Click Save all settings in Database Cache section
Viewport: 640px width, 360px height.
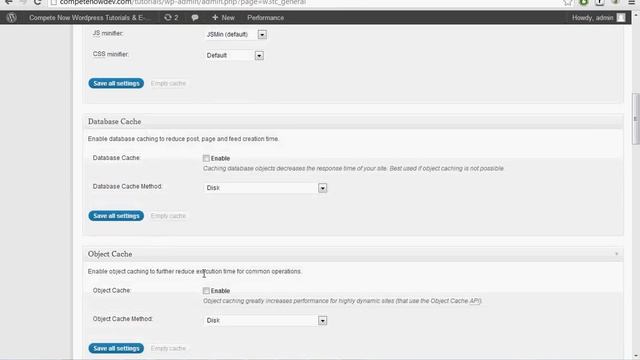[x=116, y=216]
